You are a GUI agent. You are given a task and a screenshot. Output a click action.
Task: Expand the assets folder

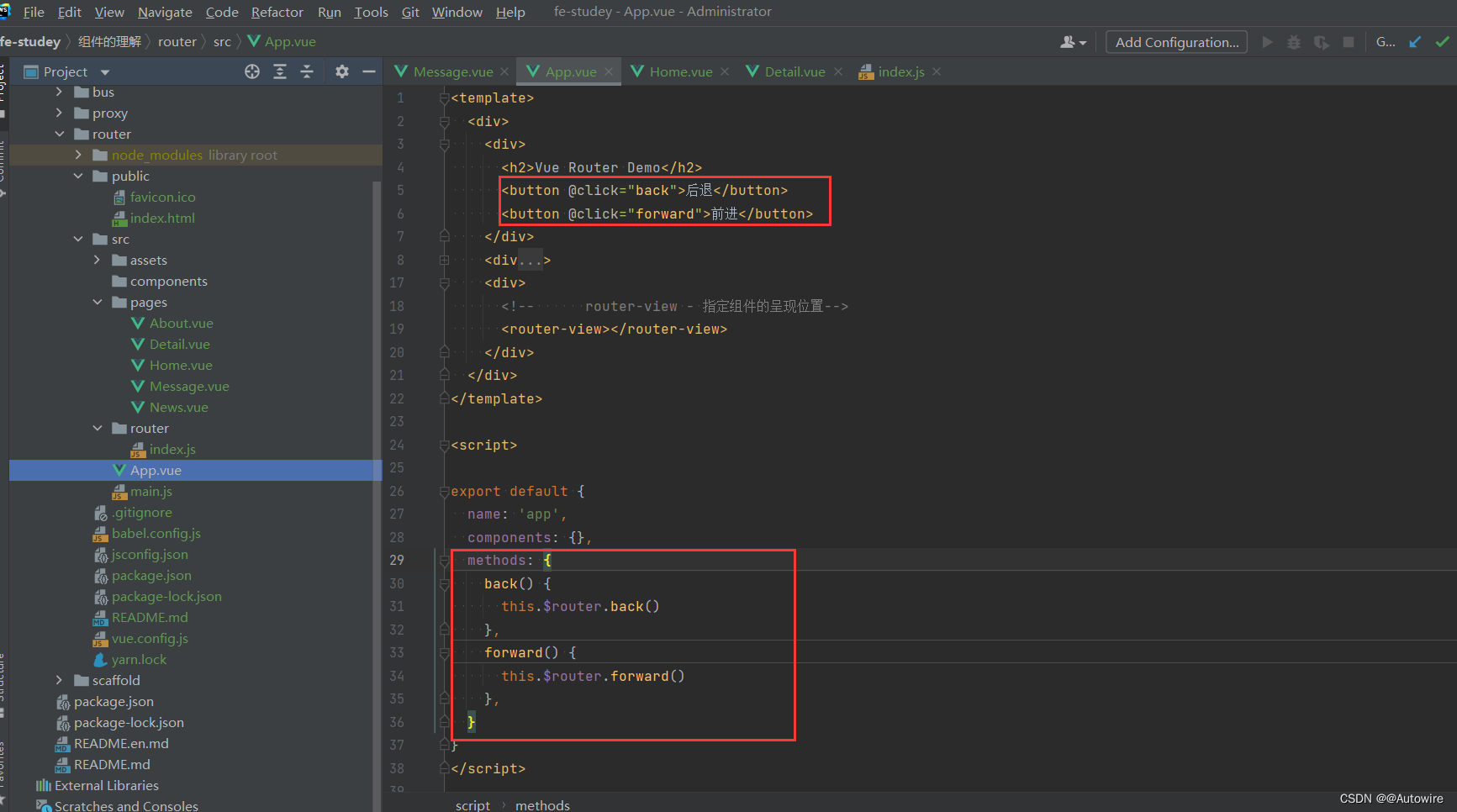pos(98,260)
